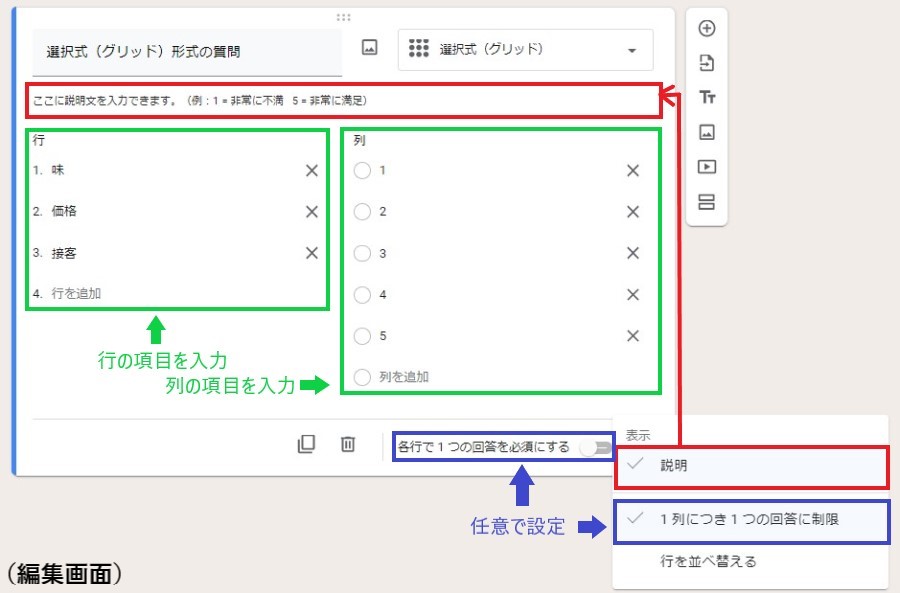The image size is (900, 593).
Task: Select 1 列につき 1 つの回答に制限 option
Action: click(749, 519)
